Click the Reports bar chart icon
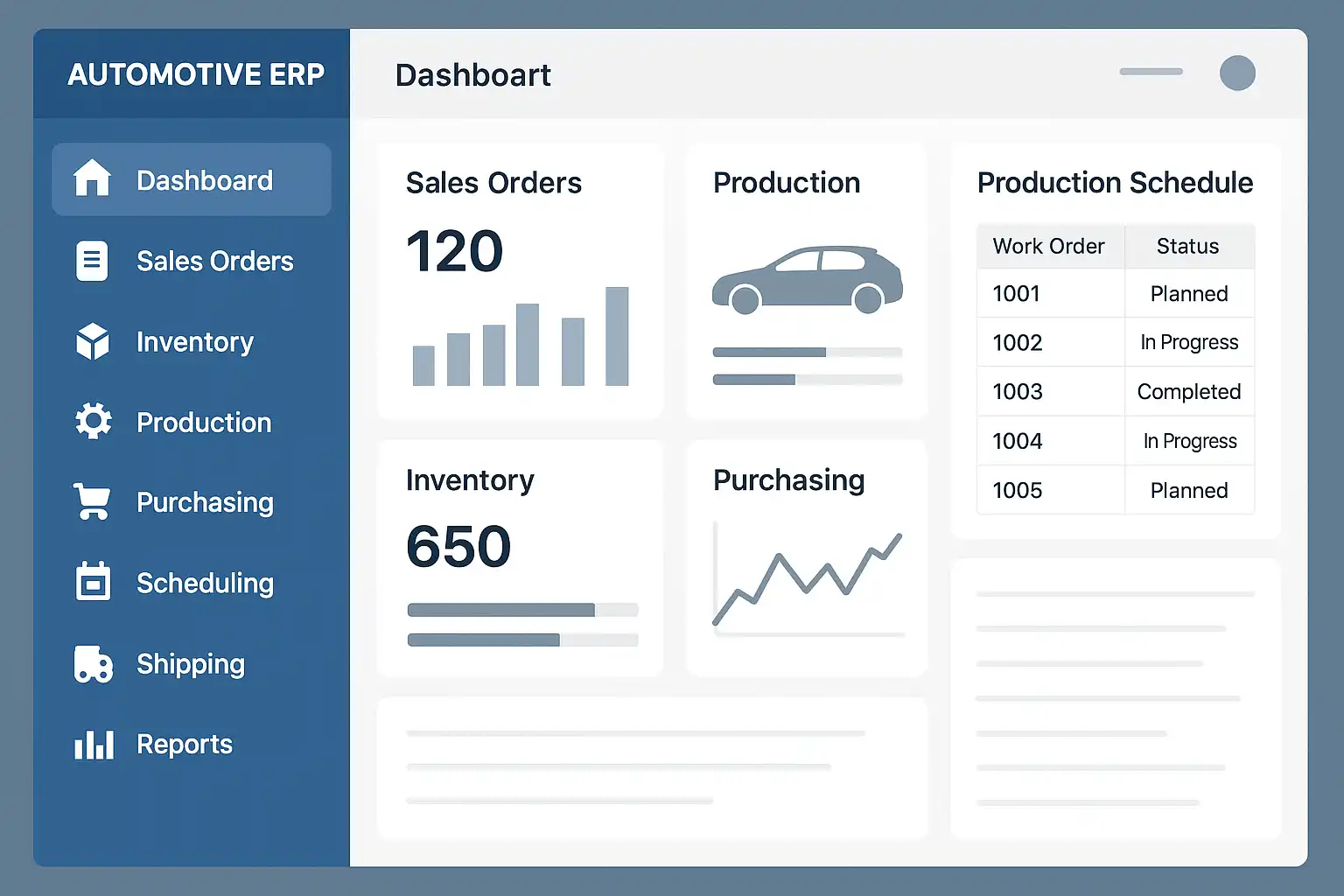This screenshot has width=1344, height=896. [94, 745]
